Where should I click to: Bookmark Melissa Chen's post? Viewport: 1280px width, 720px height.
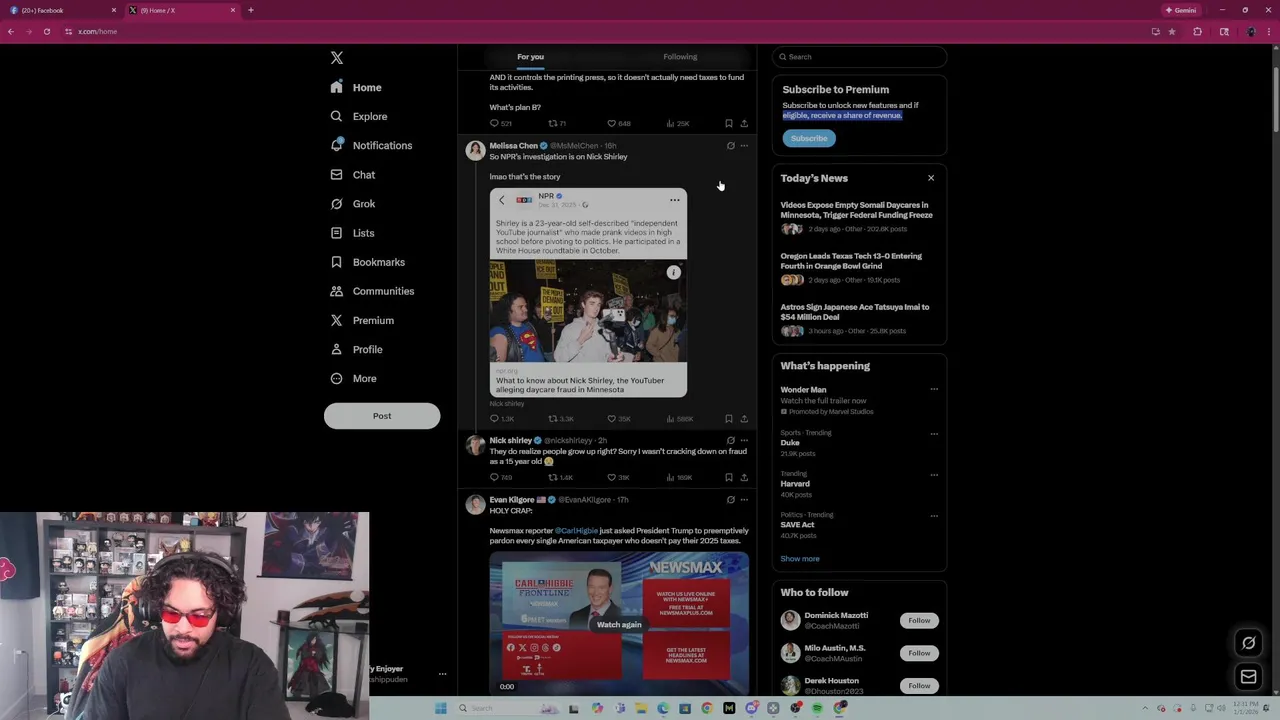tap(729, 419)
